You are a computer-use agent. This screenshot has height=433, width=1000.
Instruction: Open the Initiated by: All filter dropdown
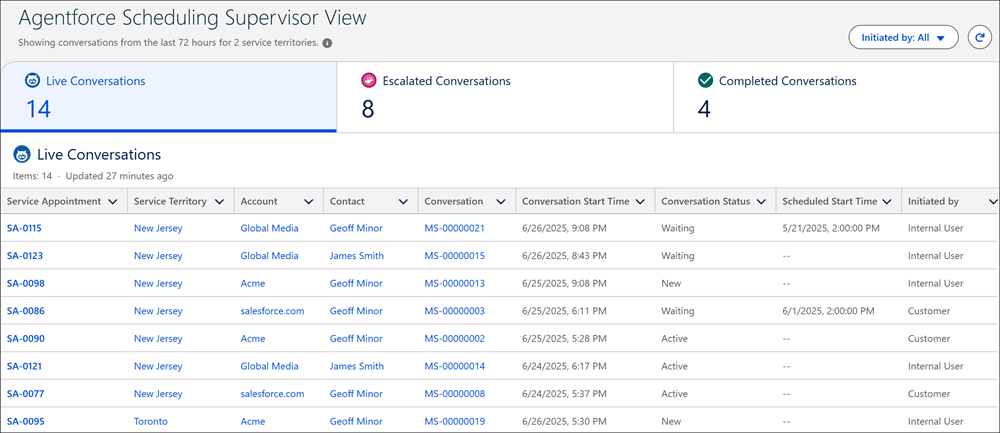click(x=903, y=38)
